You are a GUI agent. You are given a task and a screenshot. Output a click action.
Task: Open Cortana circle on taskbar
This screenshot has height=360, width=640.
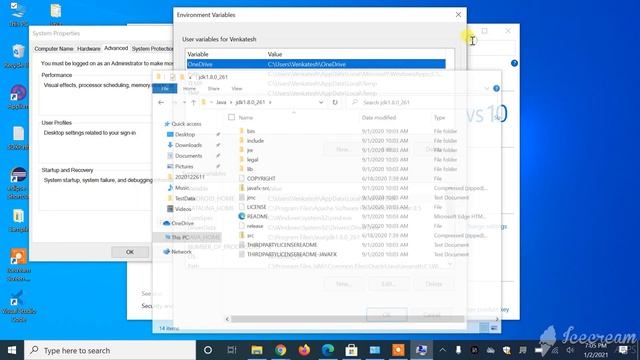(x=208, y=350)
